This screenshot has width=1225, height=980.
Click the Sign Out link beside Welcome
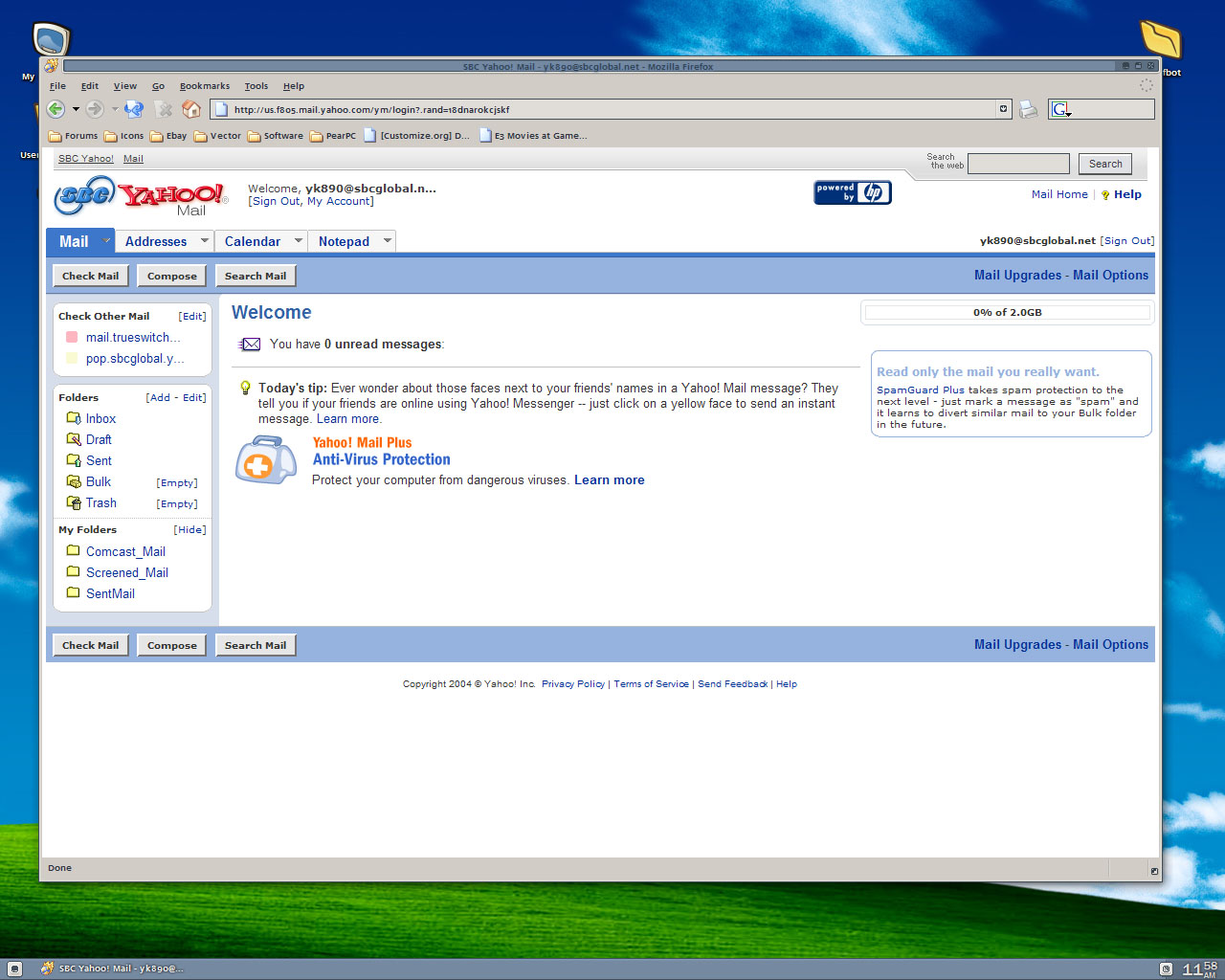pyautogui.click(x=276, y=202)
